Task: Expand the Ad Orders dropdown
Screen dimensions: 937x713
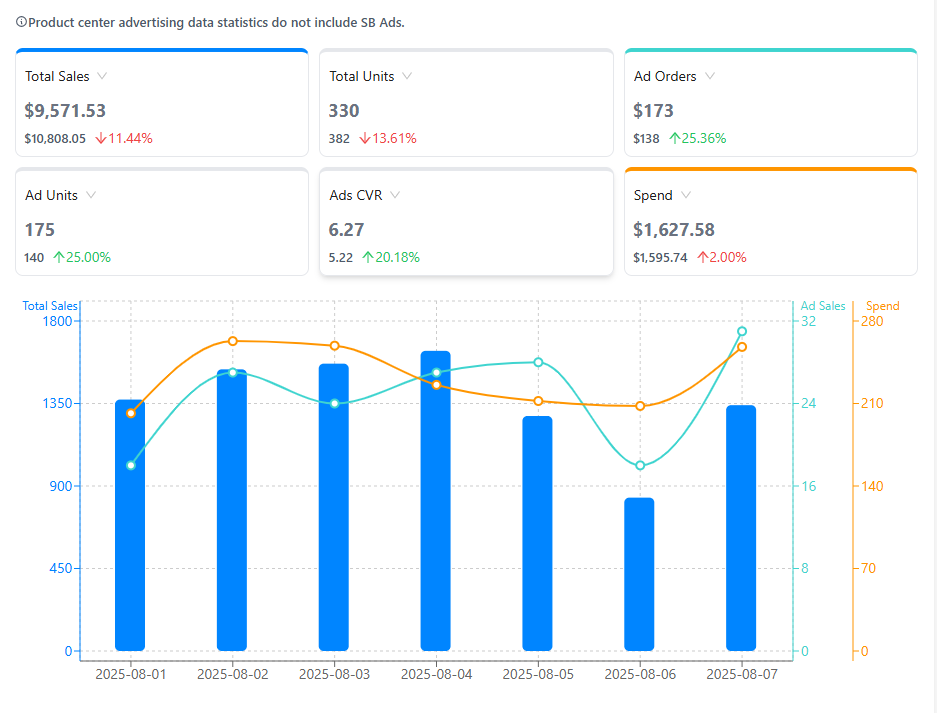Action: pyautogui.click(x=710, y=76)
